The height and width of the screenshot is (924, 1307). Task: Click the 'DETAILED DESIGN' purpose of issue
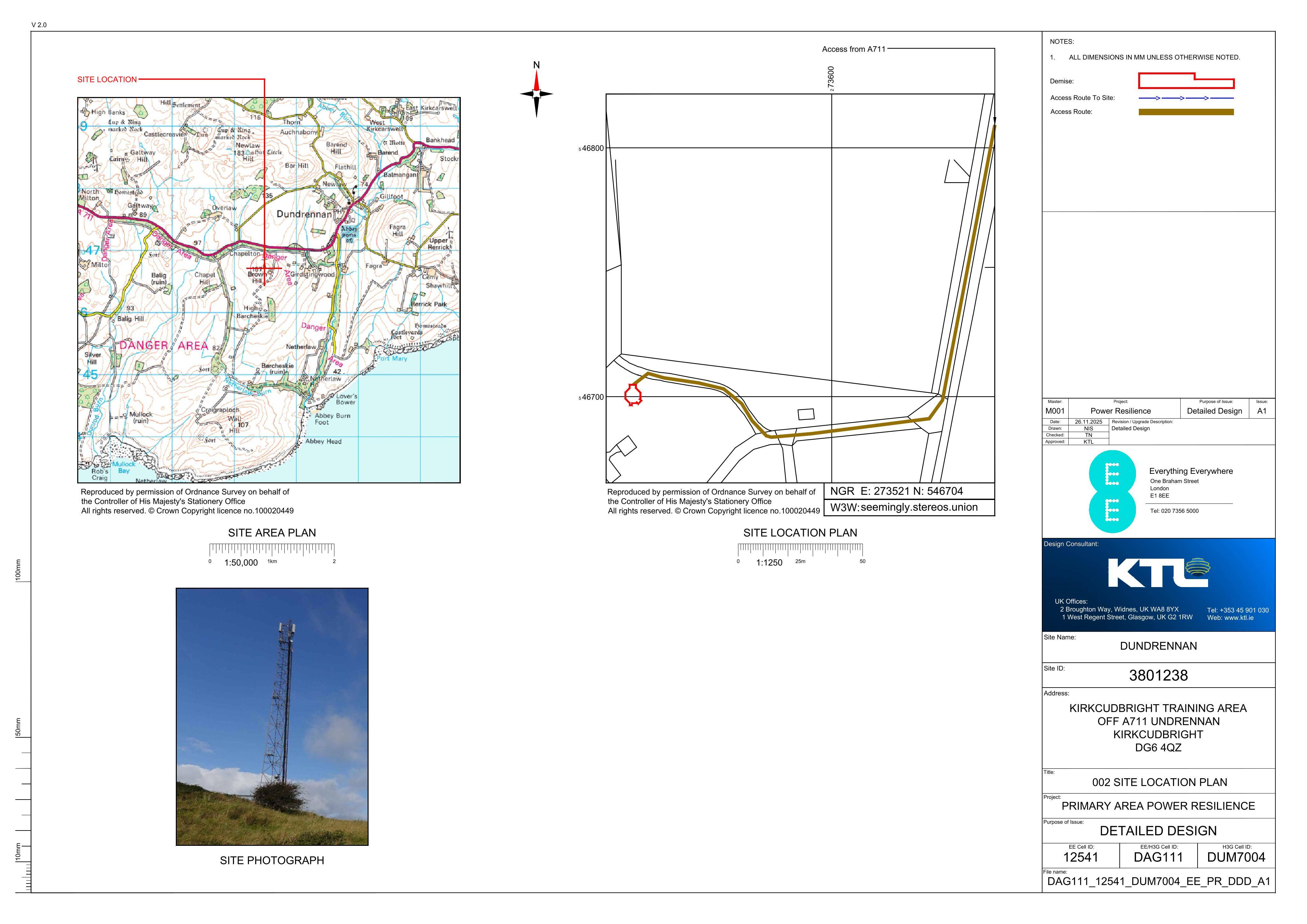click(1158, 831)
